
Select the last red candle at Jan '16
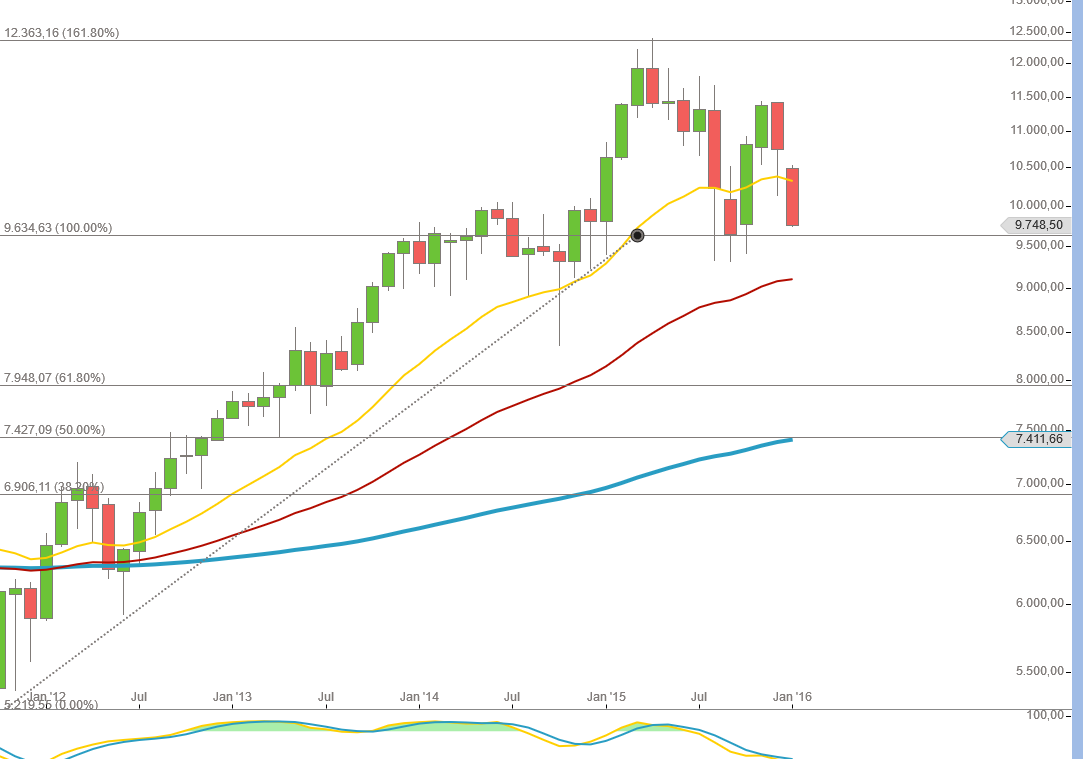[x=792, y=197]
